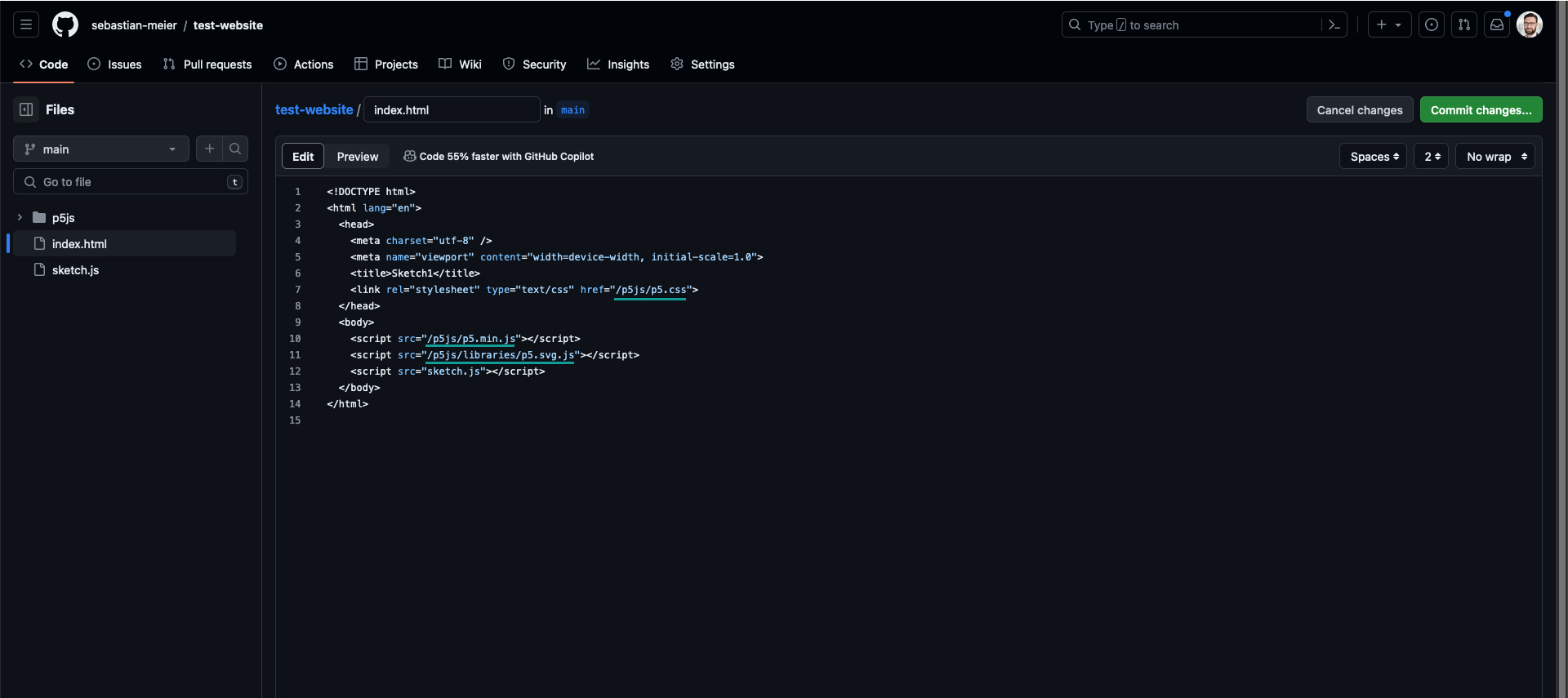Open the main branch switcher dropdown
The image size is (1568, 698).
(101, 149)
